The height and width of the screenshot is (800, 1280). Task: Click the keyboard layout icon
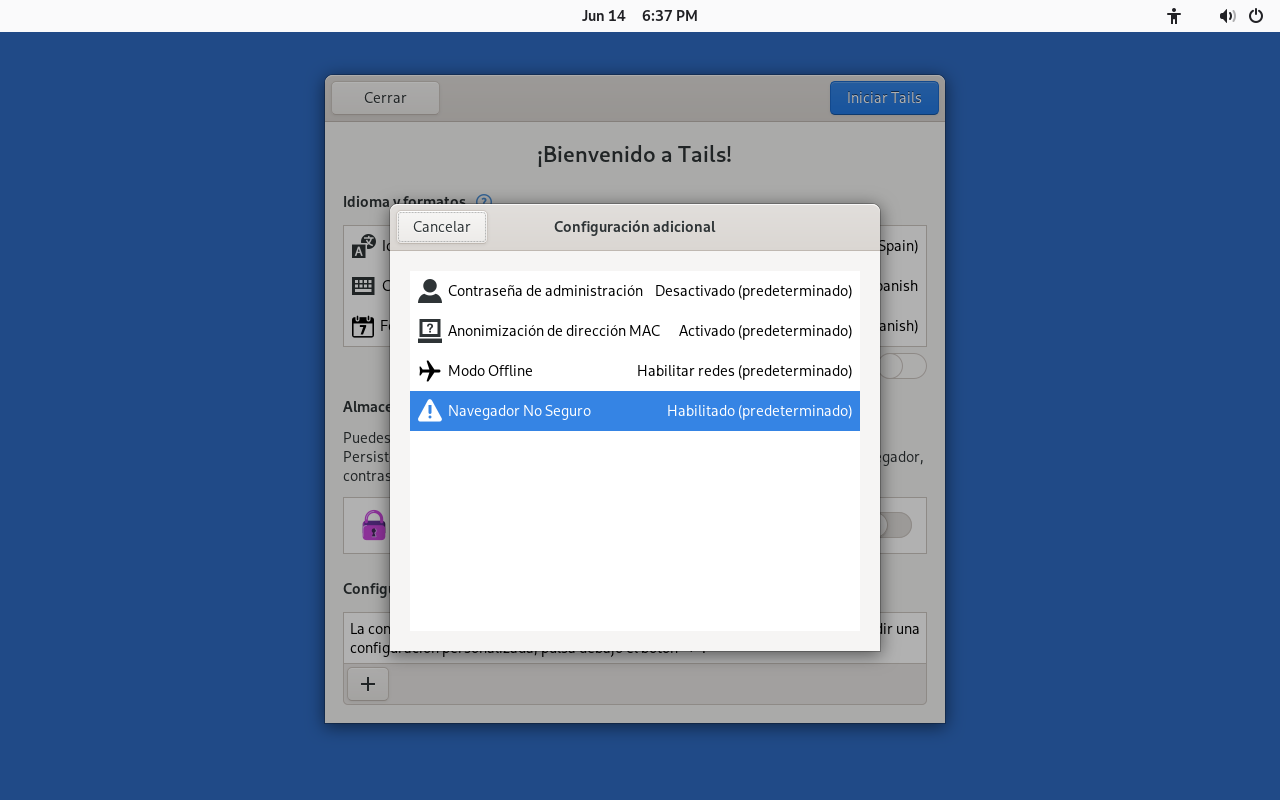click(363, 286)
